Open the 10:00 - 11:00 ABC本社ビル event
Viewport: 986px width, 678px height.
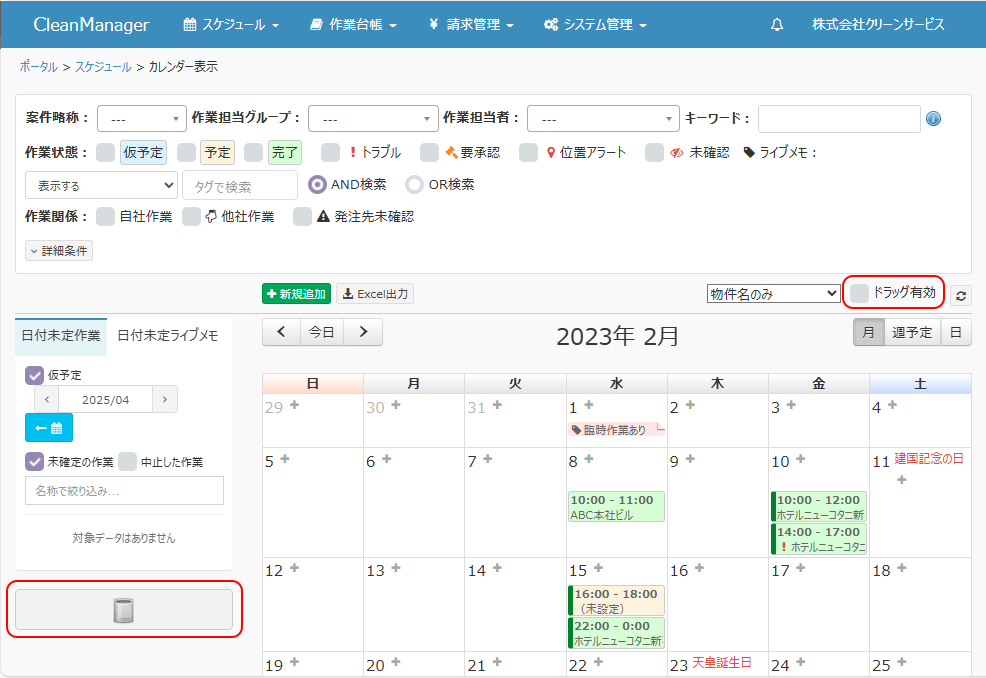(x=616, y=507)
